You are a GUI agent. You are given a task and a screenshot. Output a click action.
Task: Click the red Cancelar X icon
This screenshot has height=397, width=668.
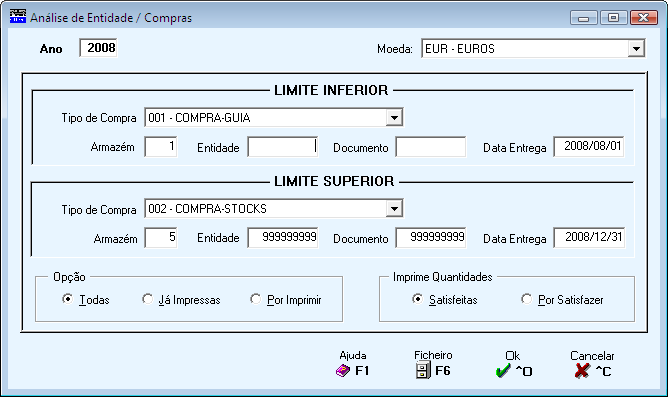(582, 371)
